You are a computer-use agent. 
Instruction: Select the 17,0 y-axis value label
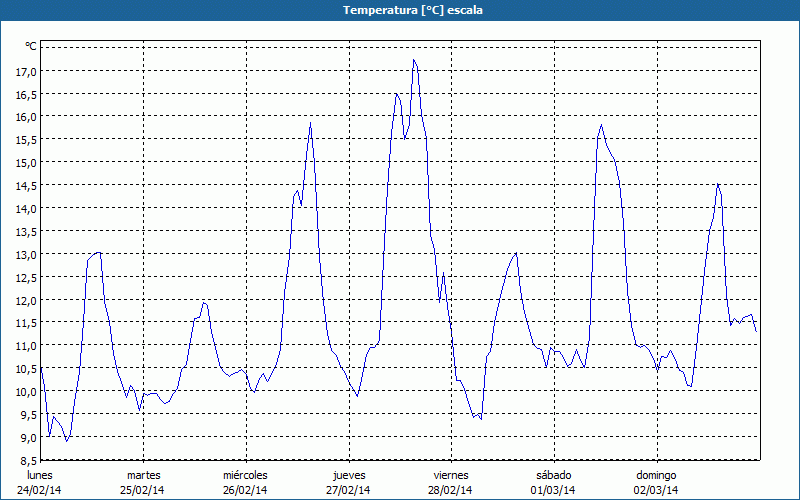coord(25,71)
